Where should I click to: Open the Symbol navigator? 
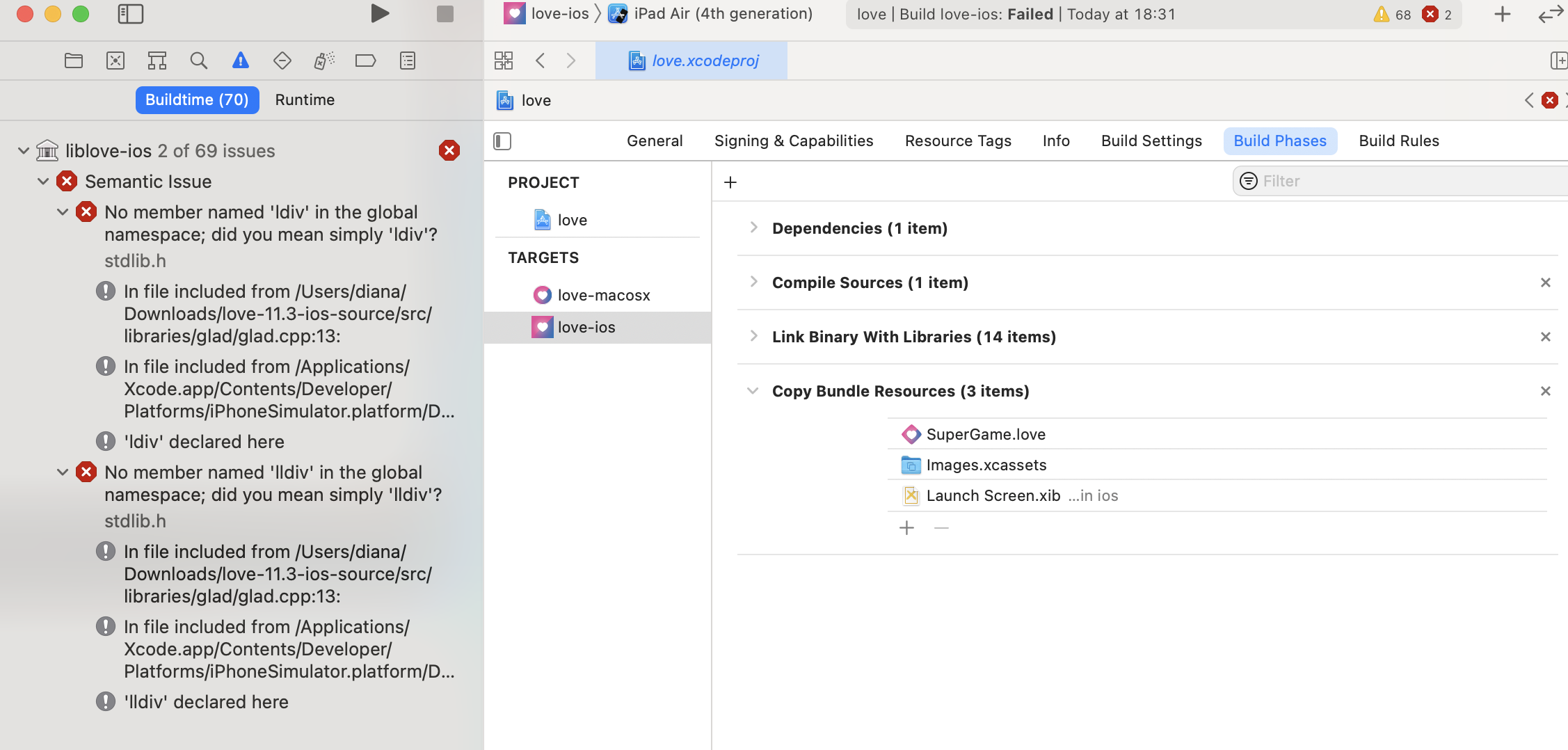pyautogui.click(x=157, y=61)
